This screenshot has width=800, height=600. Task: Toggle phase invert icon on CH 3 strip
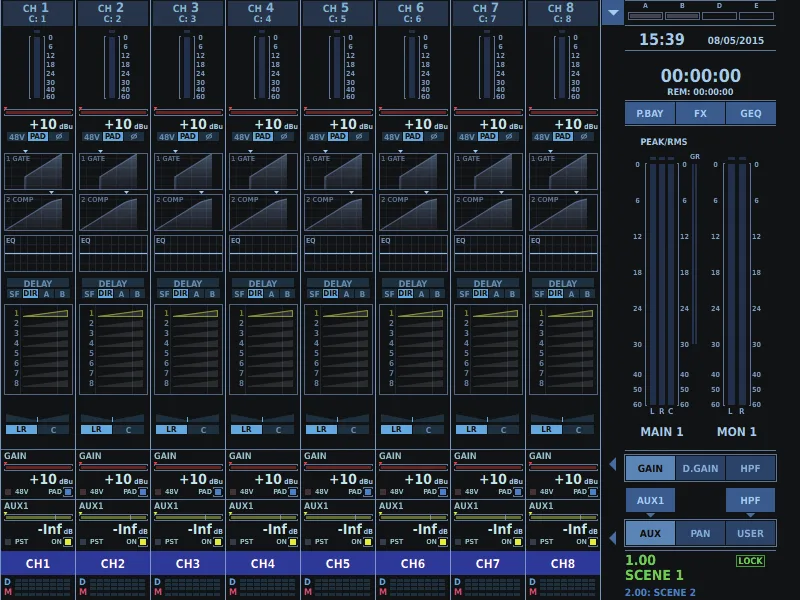pos(209,137)
